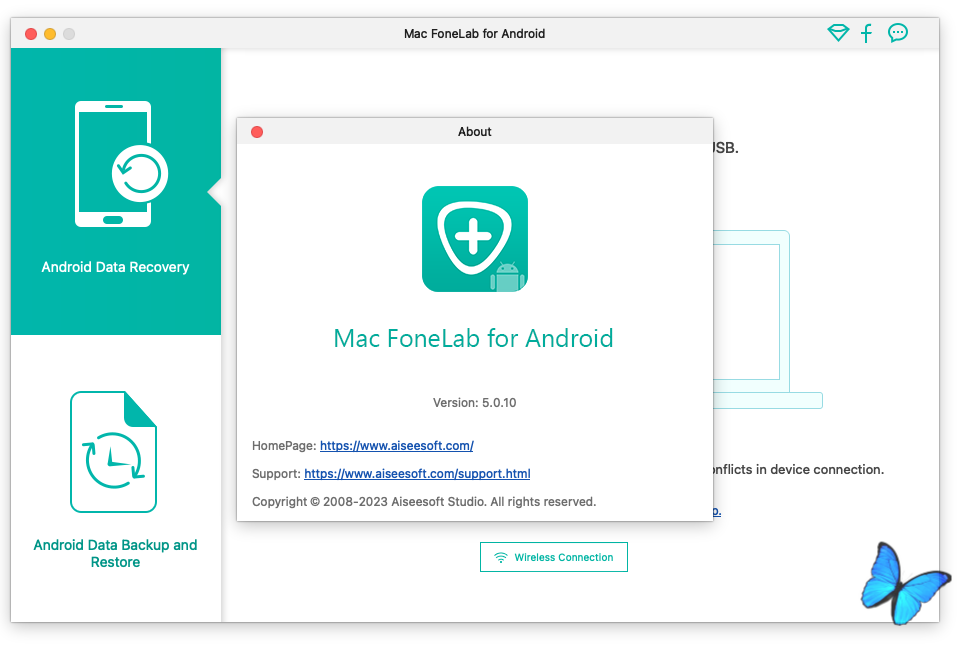Viewport: 962px width, 648px height.
Task: Click the Version: 5.0.10 text
Action: click(474, 403)
